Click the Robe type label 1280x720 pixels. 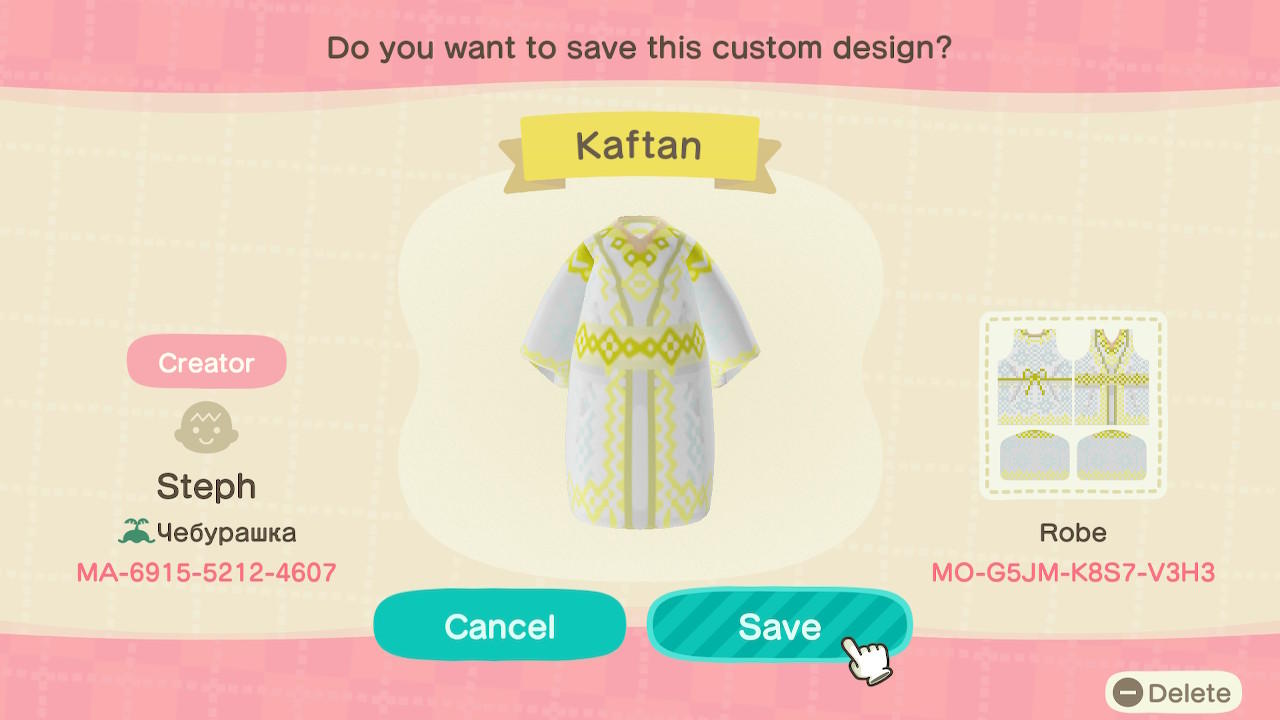pyautogui.click(x=1073, y=533)
